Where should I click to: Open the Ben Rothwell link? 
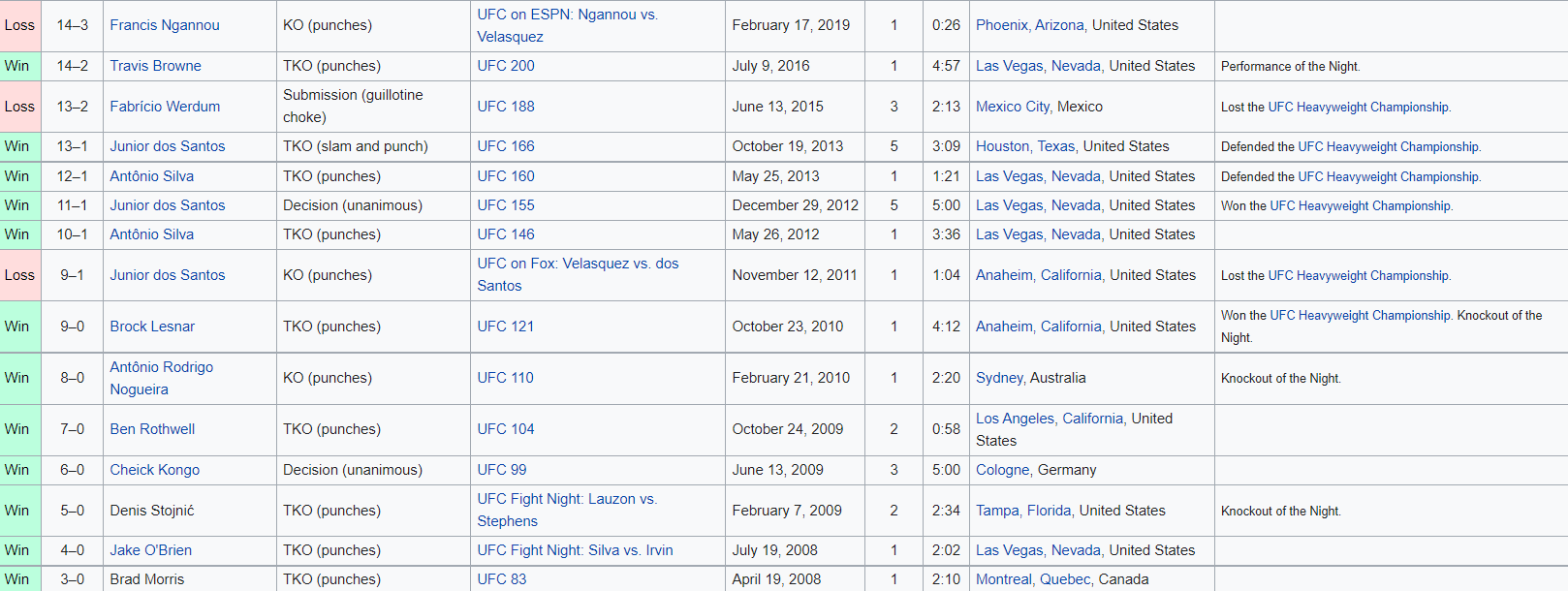point(152,429)
